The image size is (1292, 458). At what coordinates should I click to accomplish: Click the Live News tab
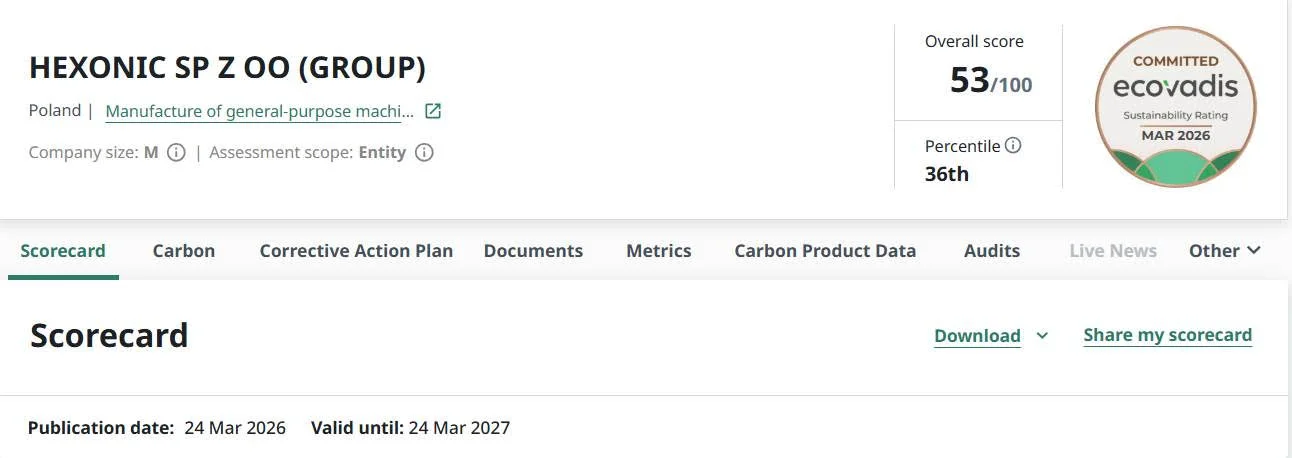point(1113,251)
